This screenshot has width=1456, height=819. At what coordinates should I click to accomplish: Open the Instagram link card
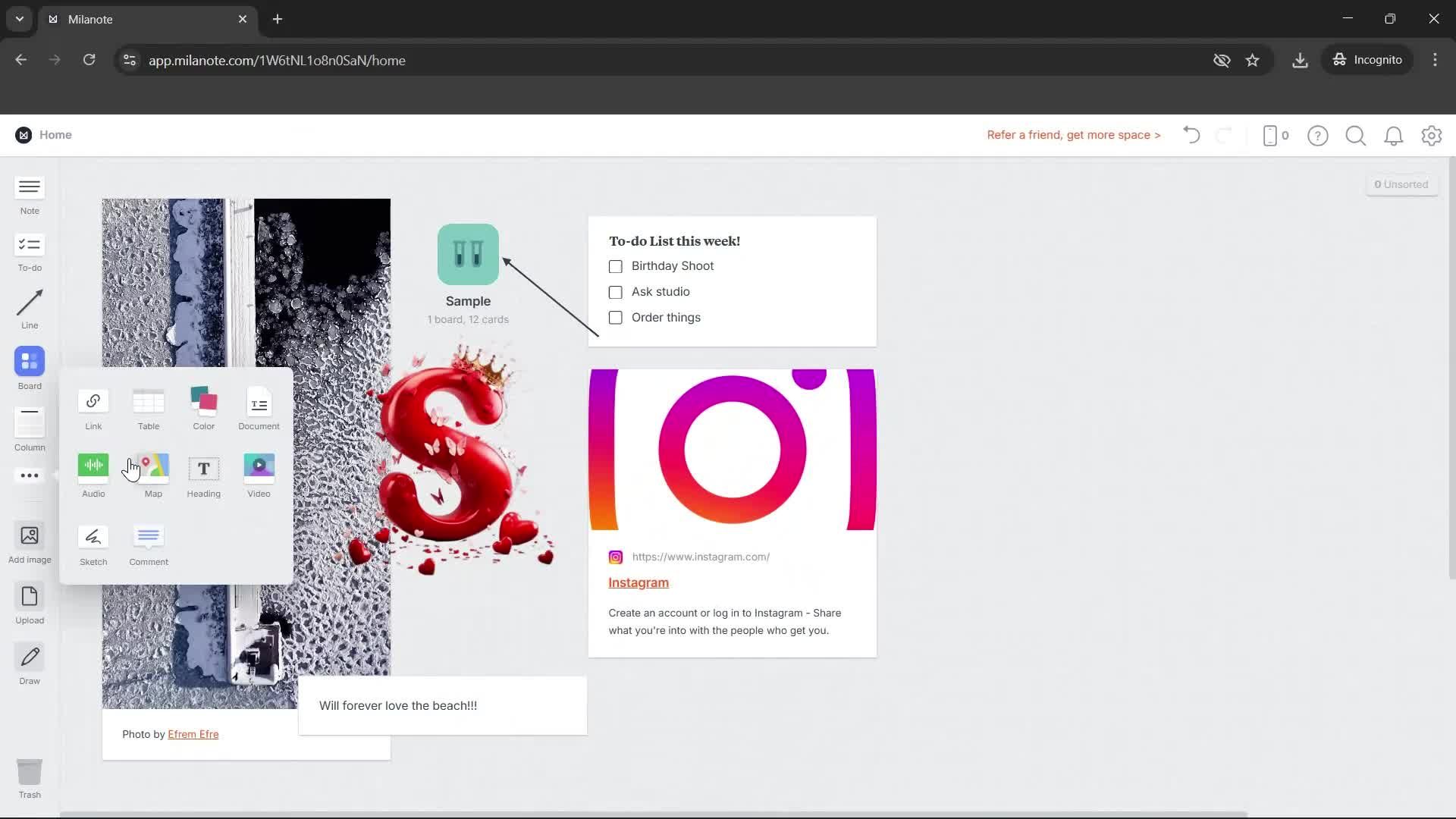(x=638, y=582)
